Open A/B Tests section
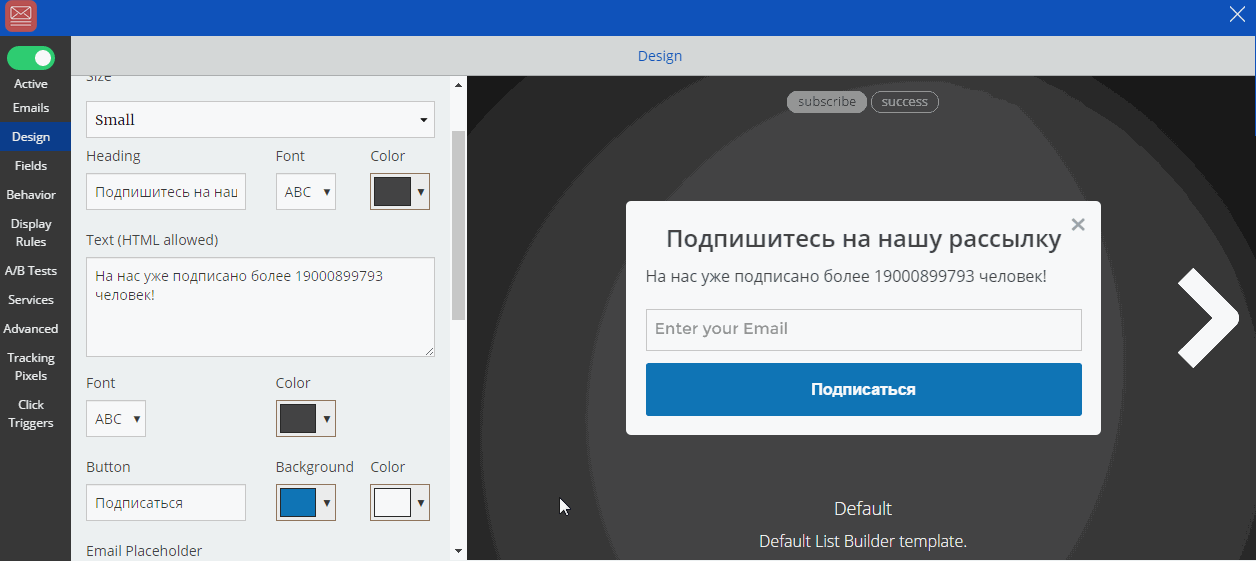The image size is (1256, 561). [x=31, y=271]
